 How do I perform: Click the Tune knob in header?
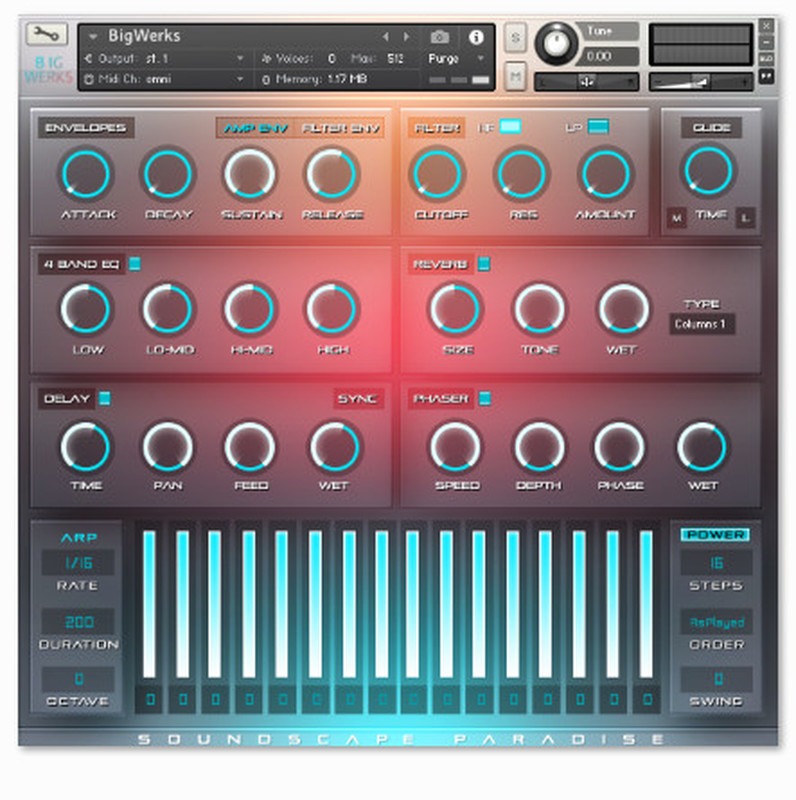pyautogui.click(x=556, y=43)
